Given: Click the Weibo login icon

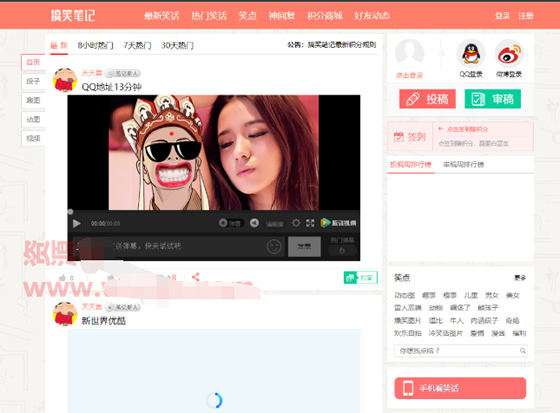Looking at the screenshot, I should (509, 54).
